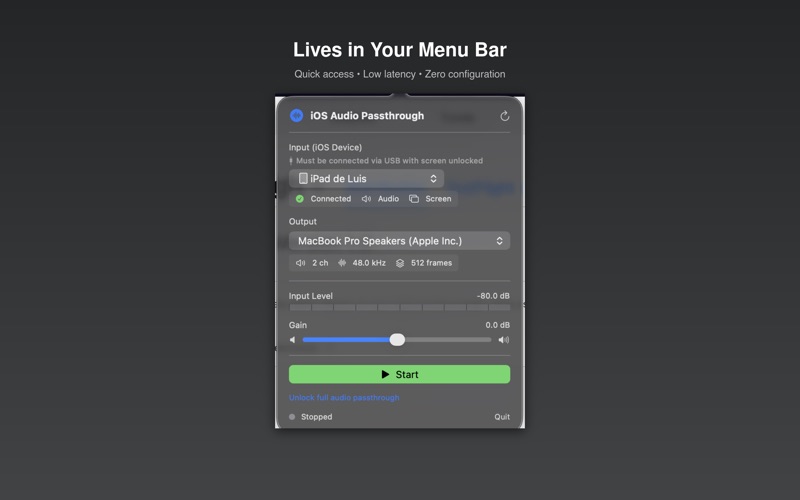The width and height of the screenshot is (800, 500).
Task: Click the Stopped status text
Action: 316,417
